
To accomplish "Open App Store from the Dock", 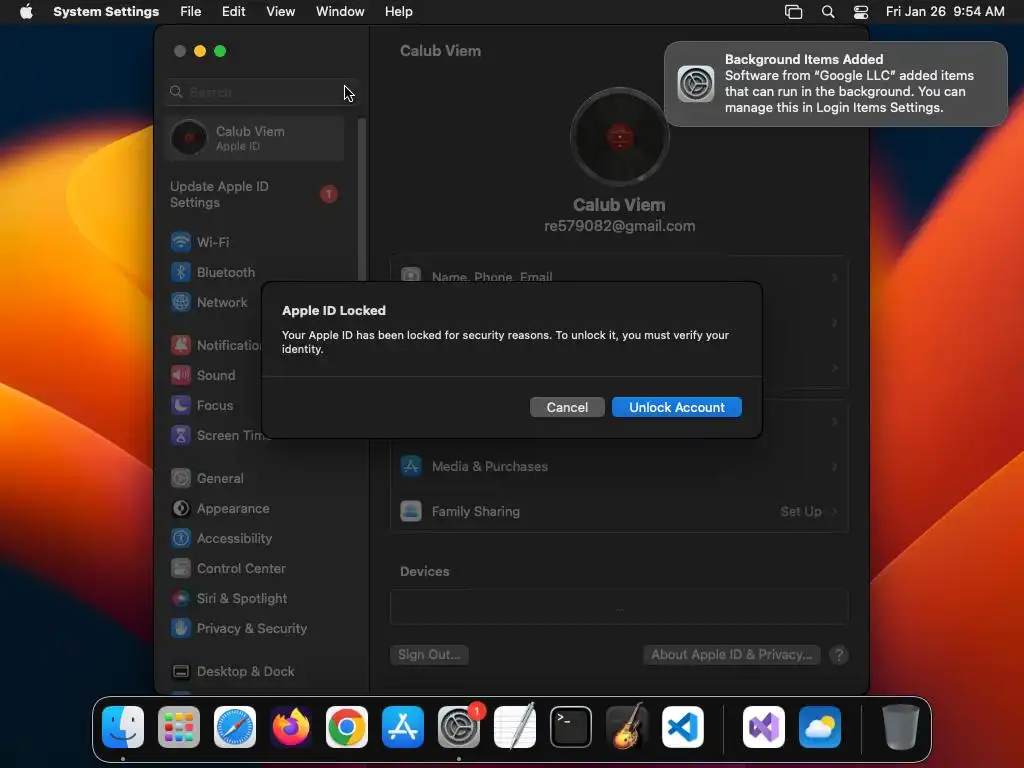I will pos(403,727).
